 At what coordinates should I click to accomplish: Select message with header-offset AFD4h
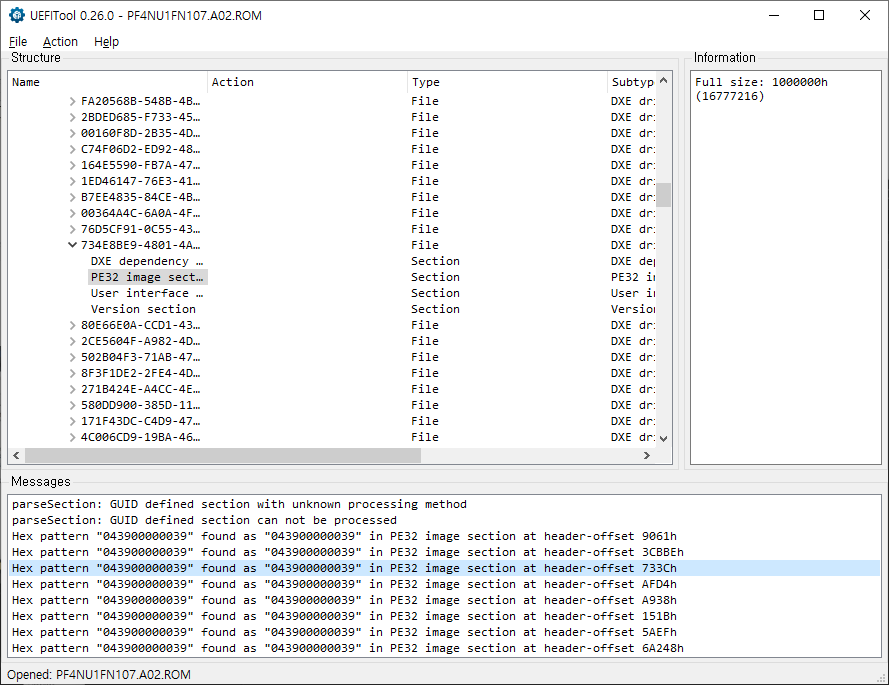click(x=444, y=584)
